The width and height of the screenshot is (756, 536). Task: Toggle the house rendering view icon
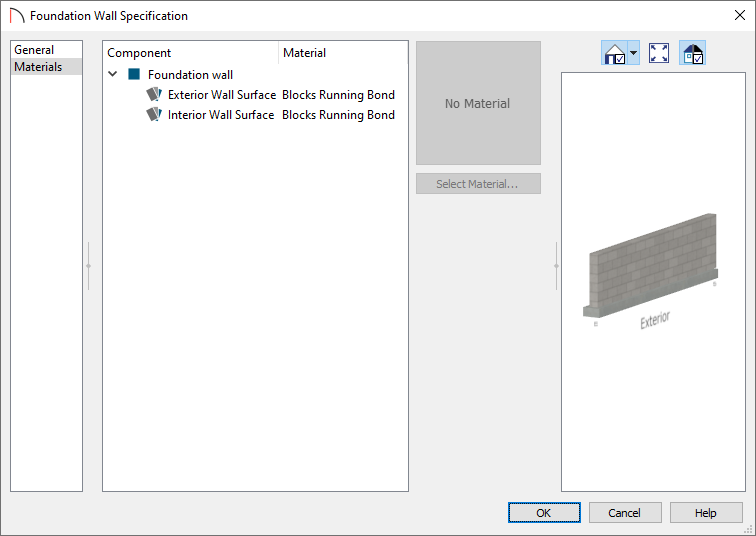[614, 53]
